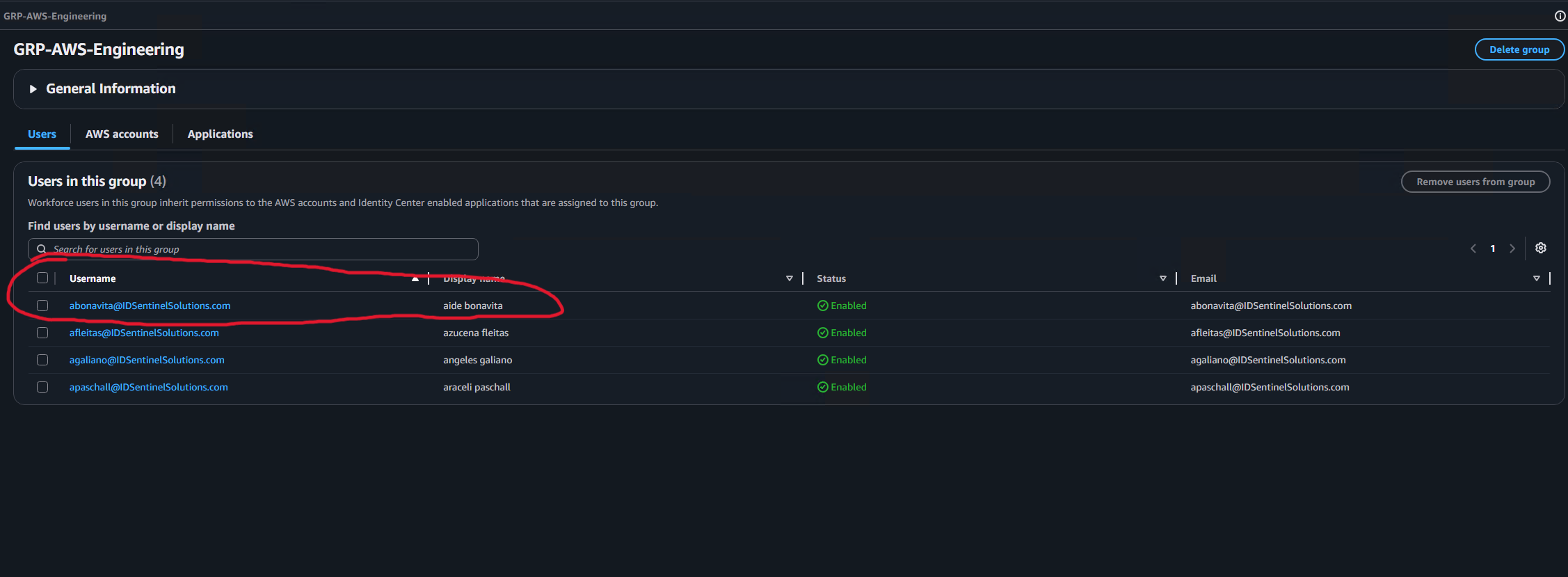Sort by Username ascending arrow
Viewport: 1568px width, 577px height.
(x=415, y=278)
